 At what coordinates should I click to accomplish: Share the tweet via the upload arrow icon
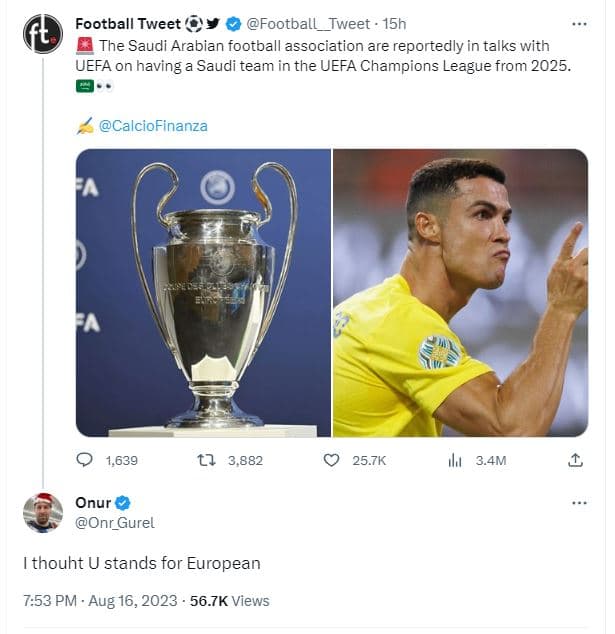pyautogui.click(x=575, y=460)
